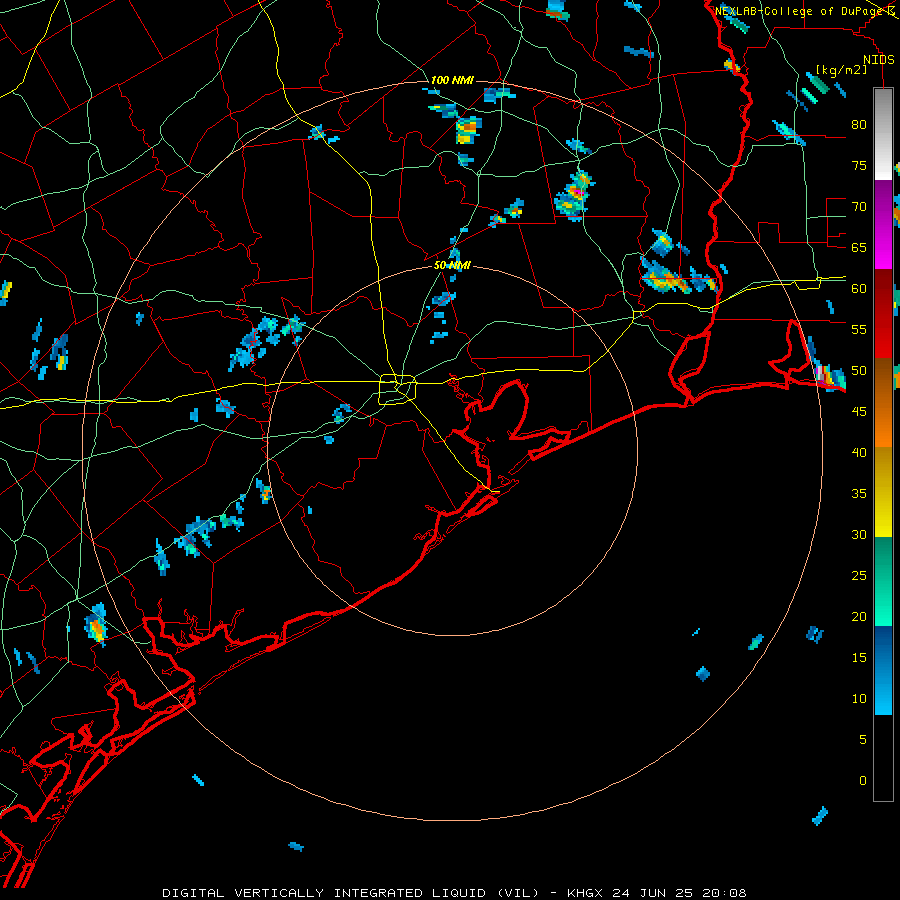The width and height of the screenshot is (900, 900).
Task: Click the scale value 65
Action: coord(859,248)
